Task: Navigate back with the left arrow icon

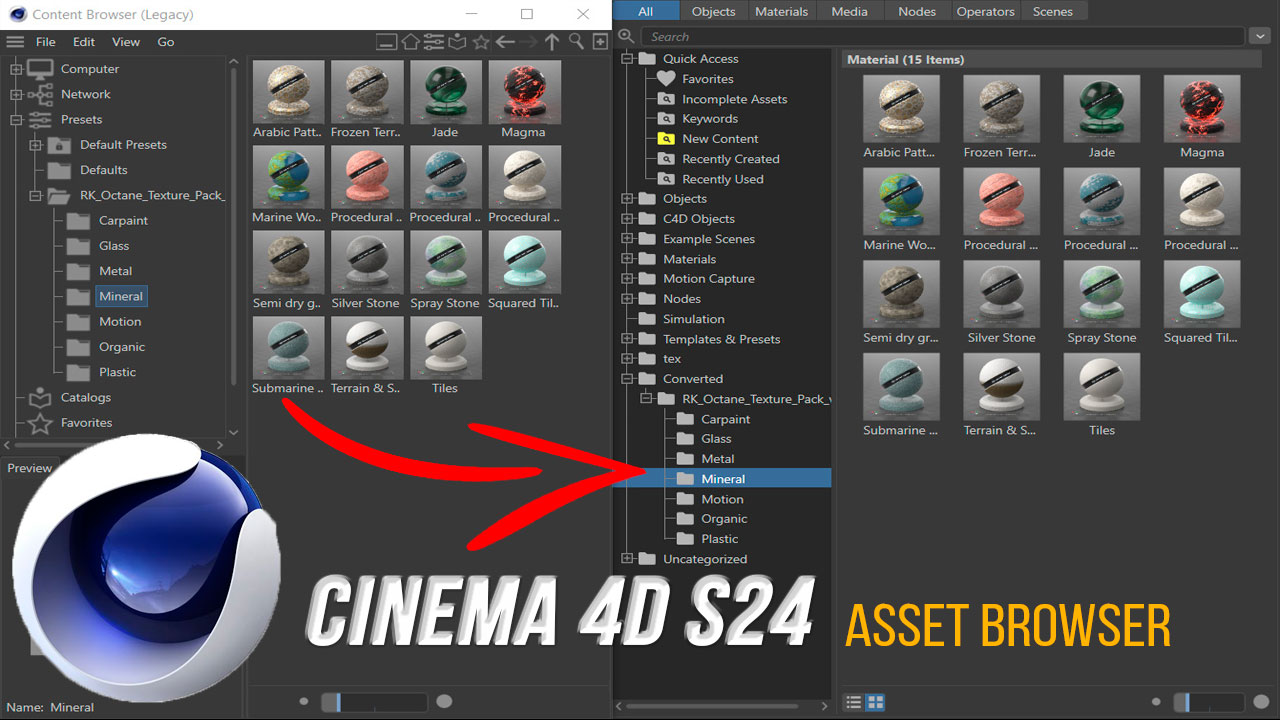Action: point(505,42)
